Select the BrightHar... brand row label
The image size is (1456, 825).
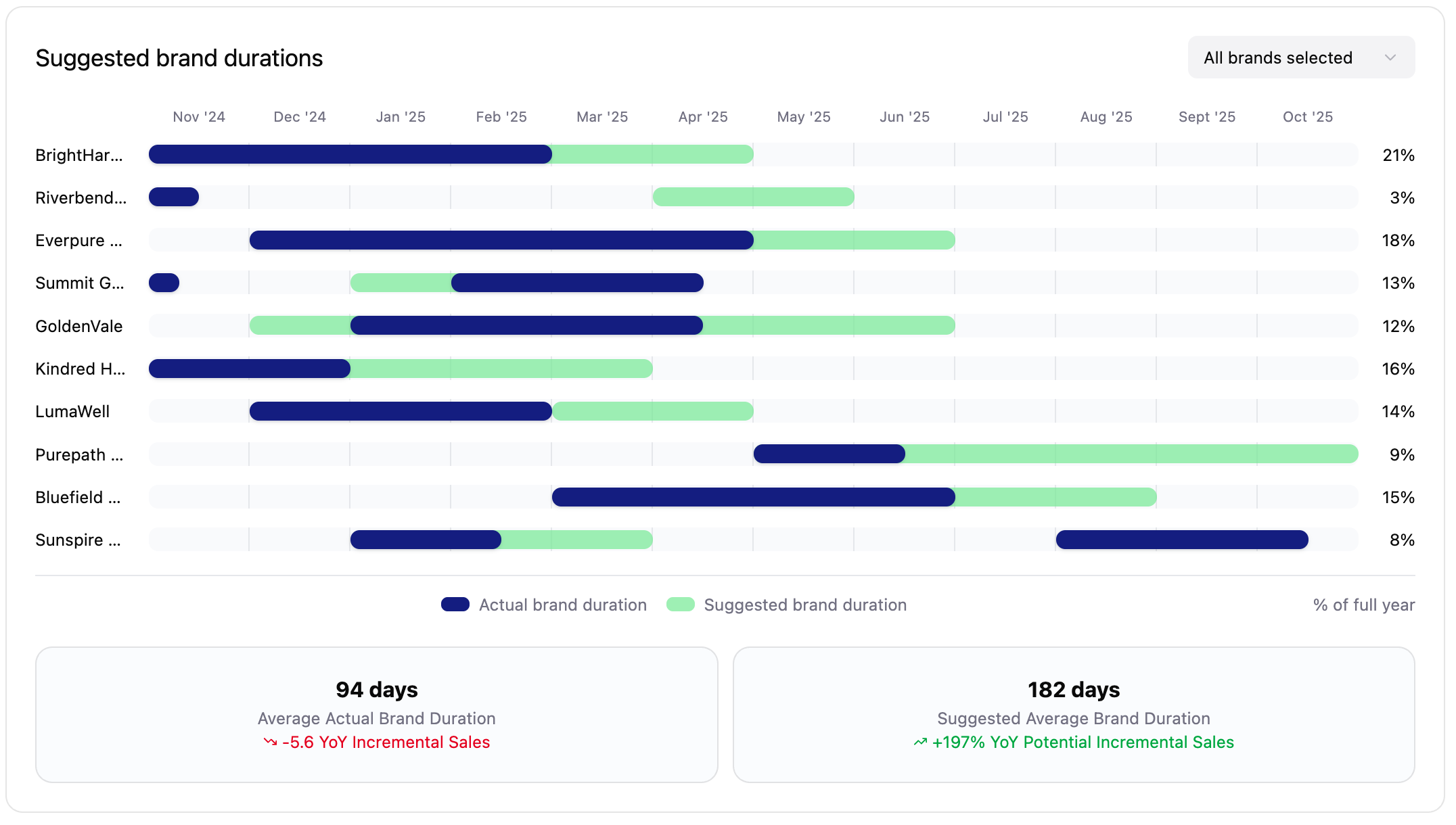pyautogui.click(x=79, y=155)
